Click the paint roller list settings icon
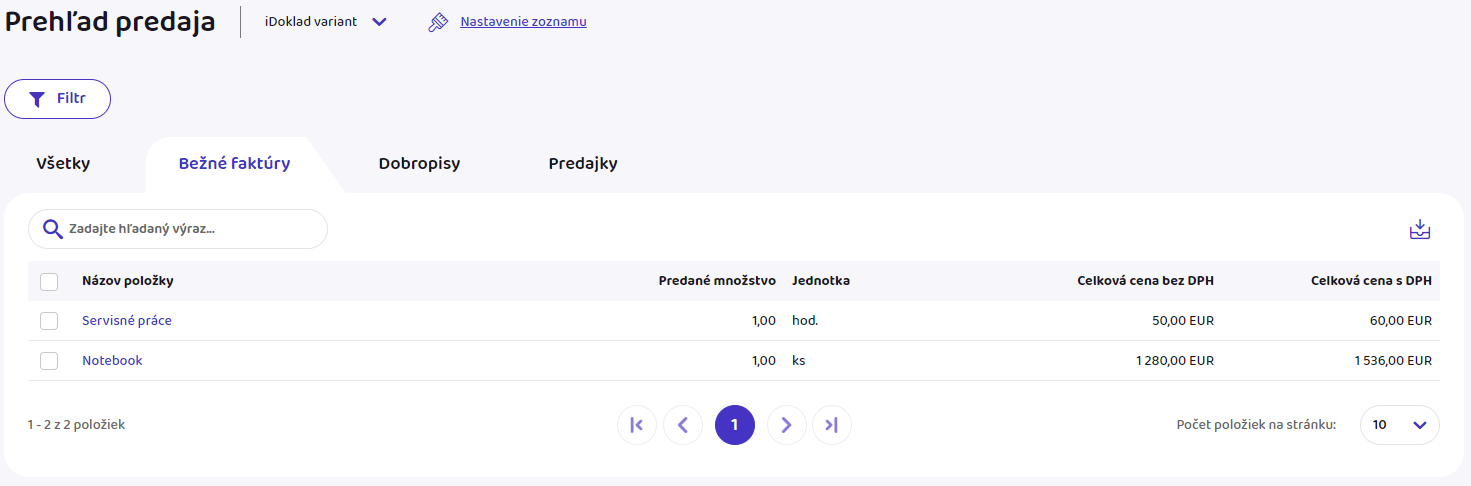1471x486 pixels. (x=437, y=22)
